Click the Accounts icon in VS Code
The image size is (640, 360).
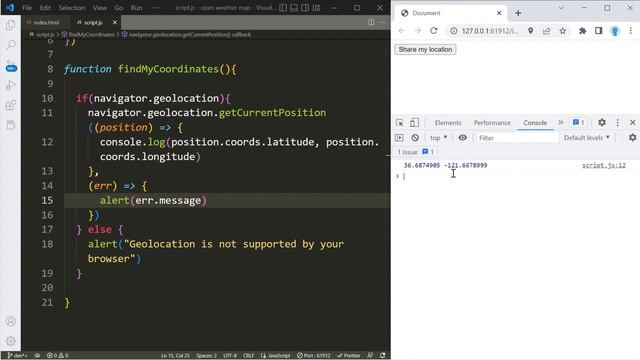pos(11,321)
